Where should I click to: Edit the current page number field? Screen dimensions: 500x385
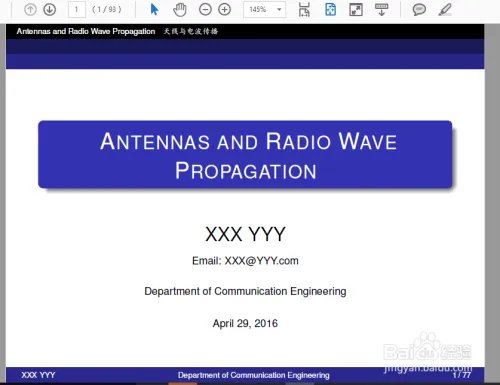tap(77, 9)
